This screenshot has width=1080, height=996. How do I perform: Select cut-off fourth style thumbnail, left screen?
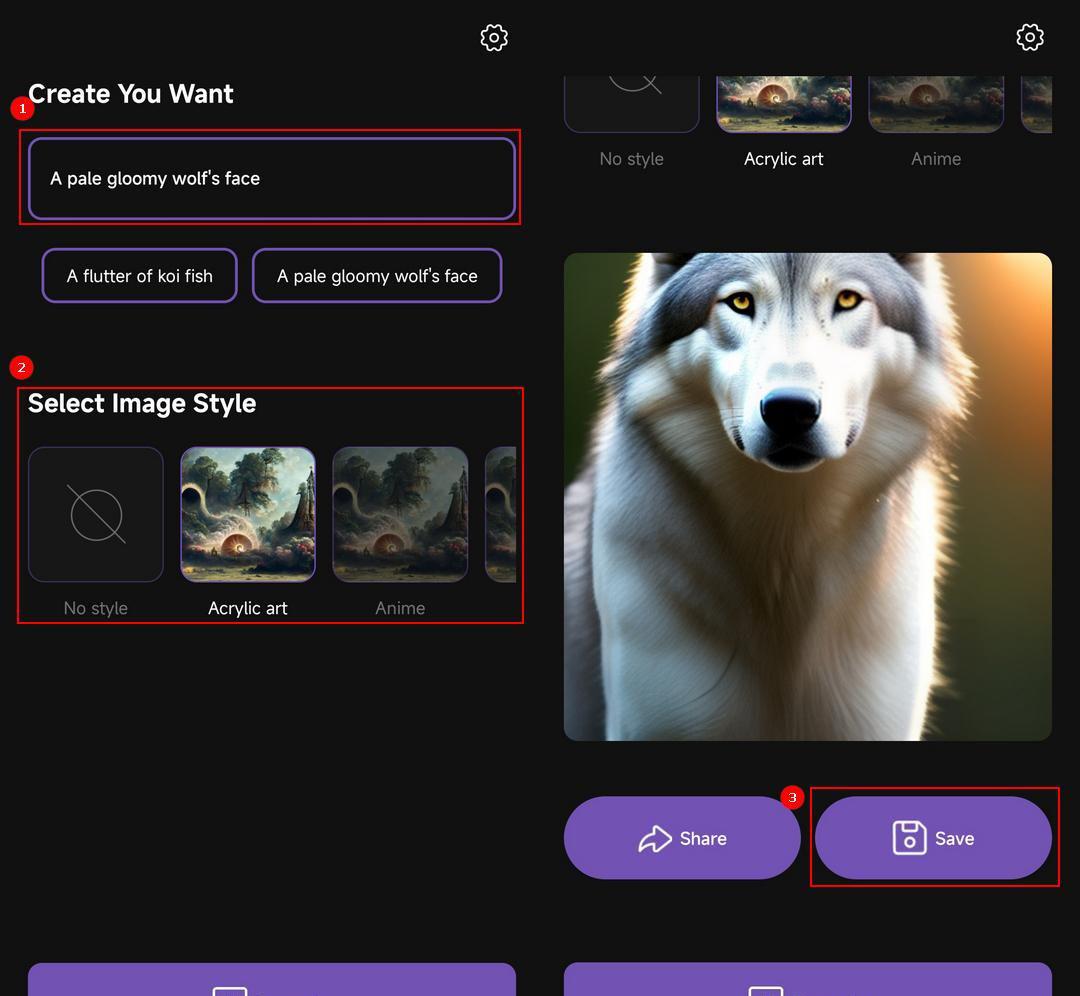point(501,515)
